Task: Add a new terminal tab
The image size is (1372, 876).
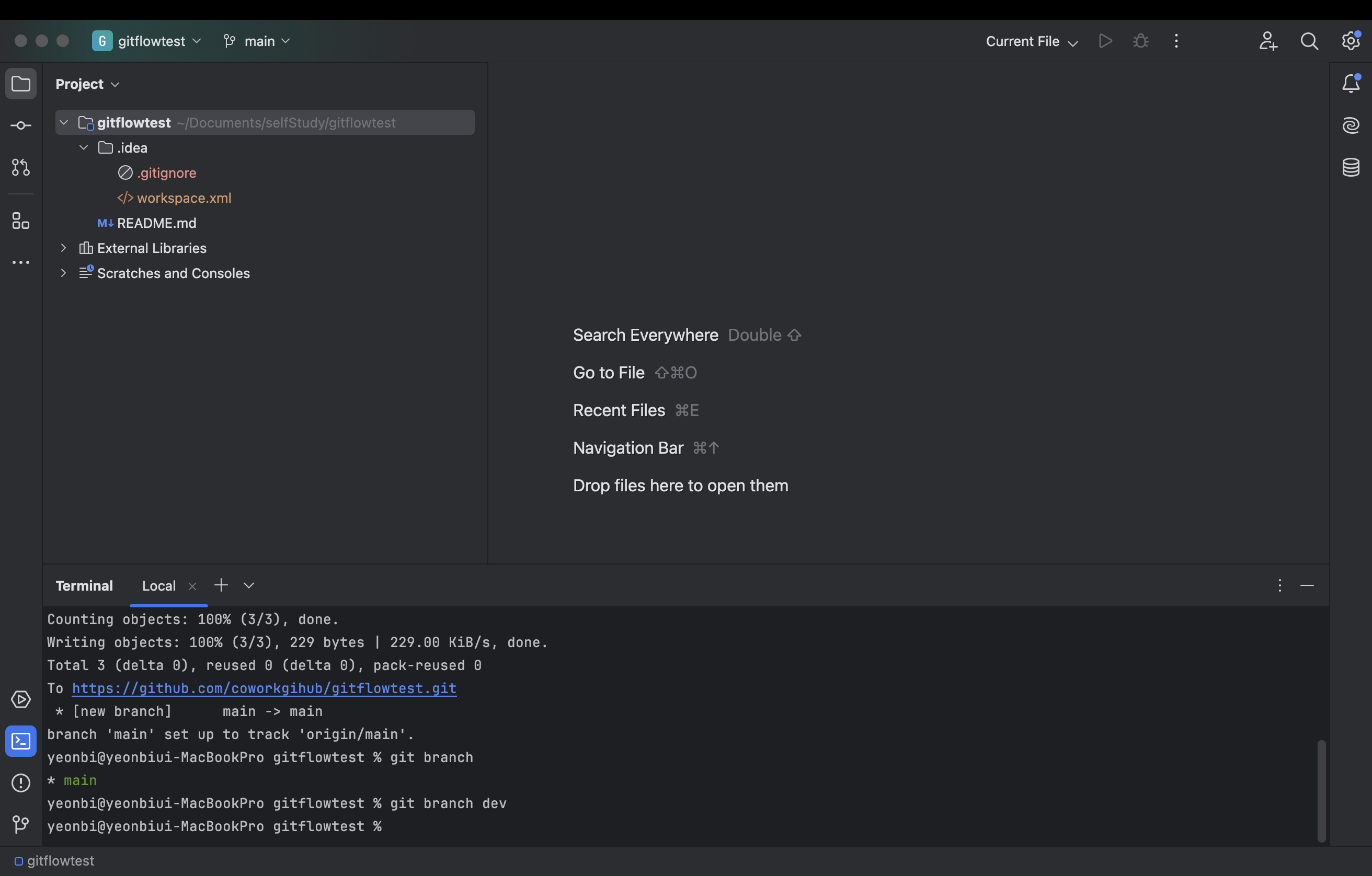Action: (221, 585)
